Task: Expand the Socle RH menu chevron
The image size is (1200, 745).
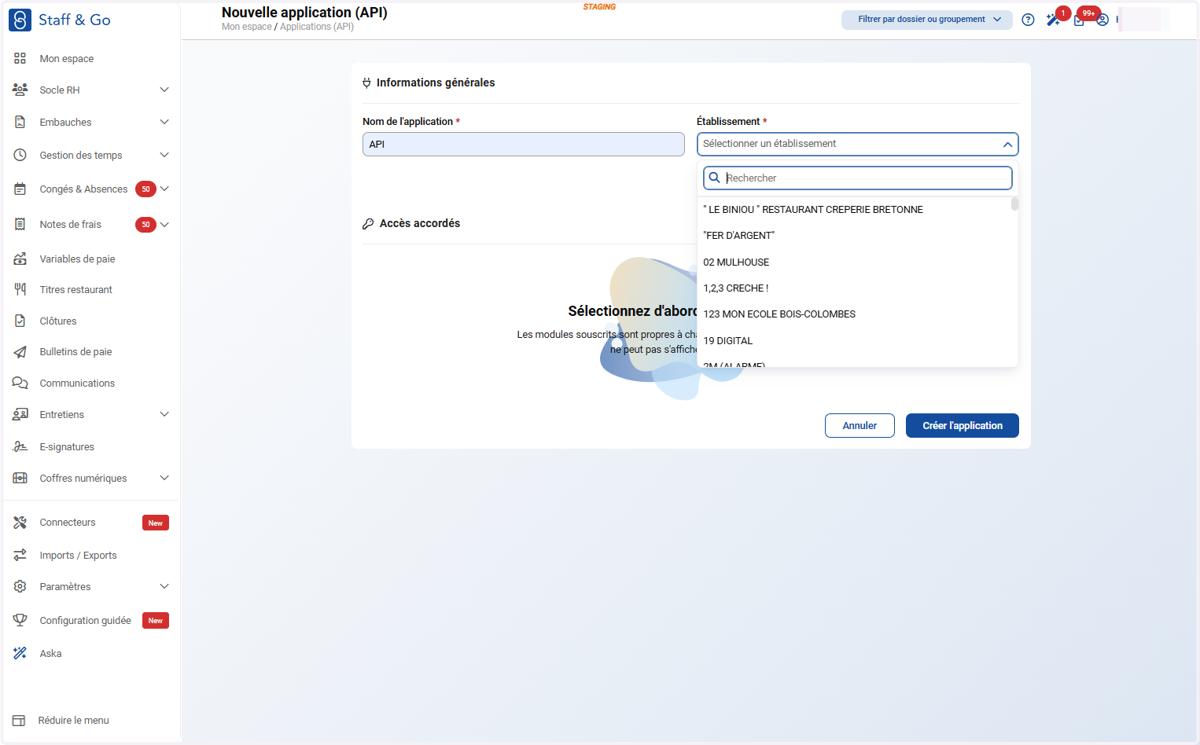Action: pos(164,90)
